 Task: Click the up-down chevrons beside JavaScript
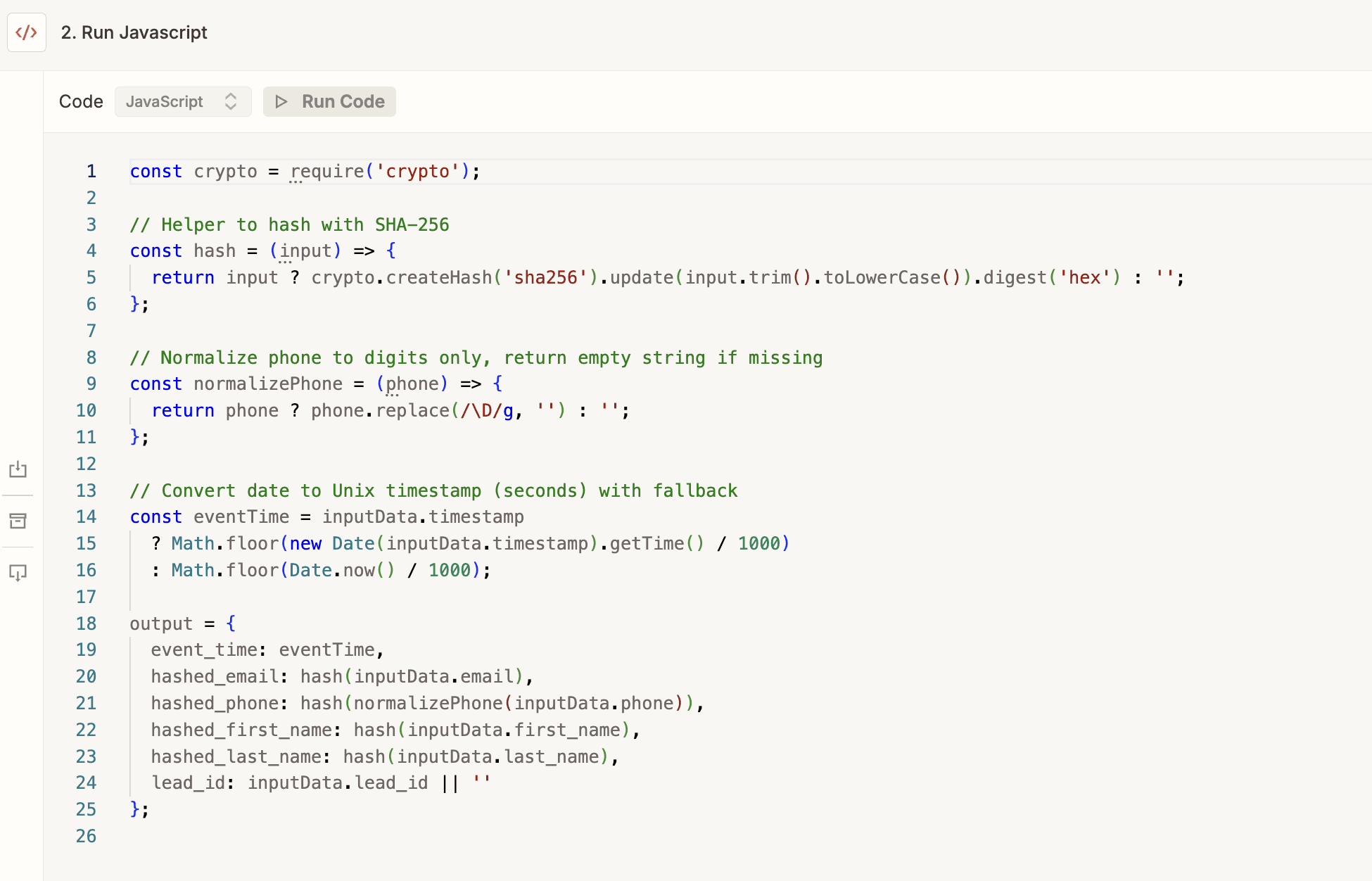[231, 101]
